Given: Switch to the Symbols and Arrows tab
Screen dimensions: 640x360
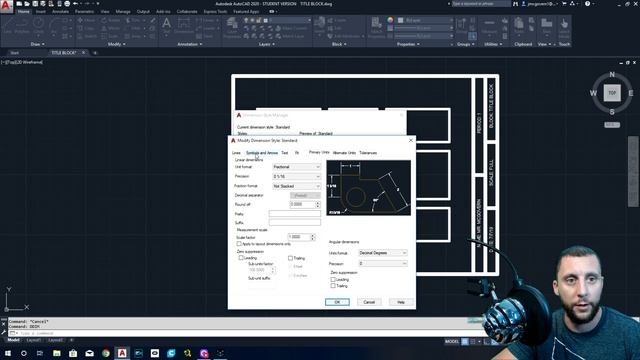Looking at the screenshot, I should (x=262, y=153).
